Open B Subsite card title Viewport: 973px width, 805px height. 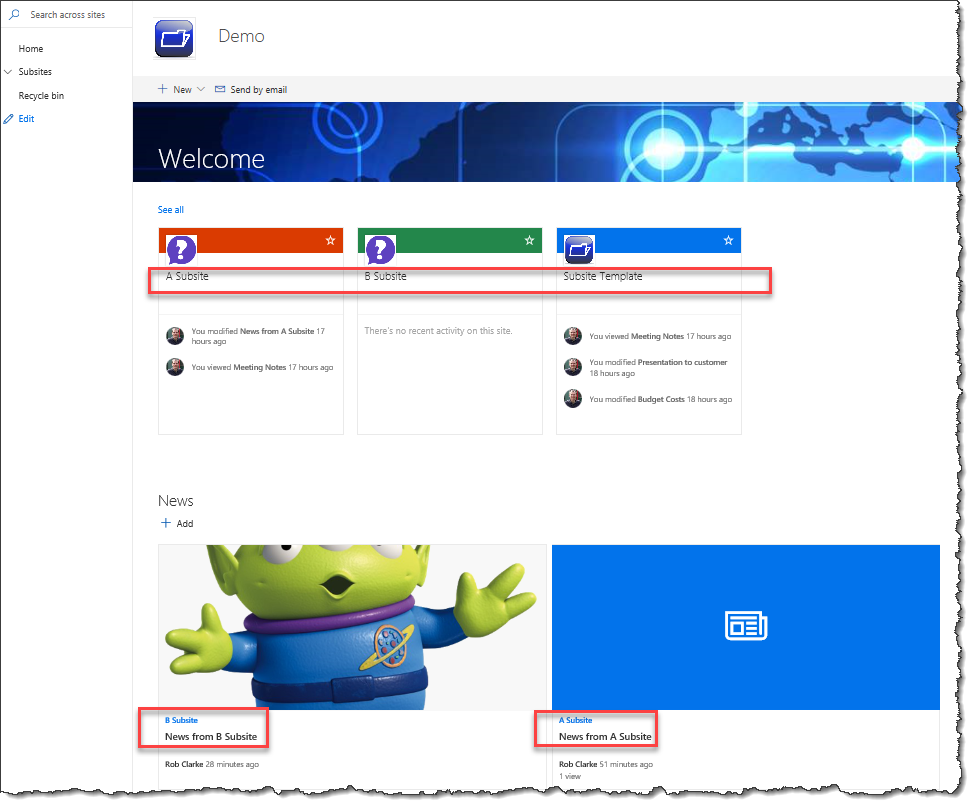(385, 276)
